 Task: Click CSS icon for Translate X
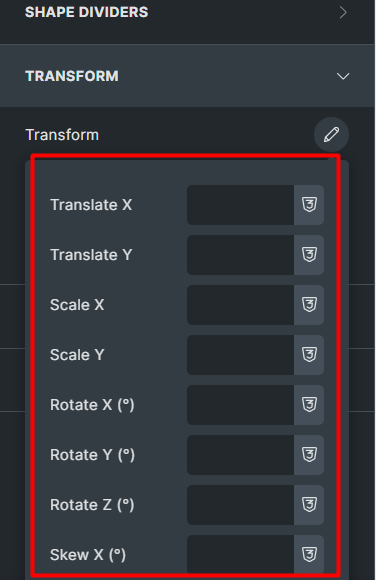(309, 205)
